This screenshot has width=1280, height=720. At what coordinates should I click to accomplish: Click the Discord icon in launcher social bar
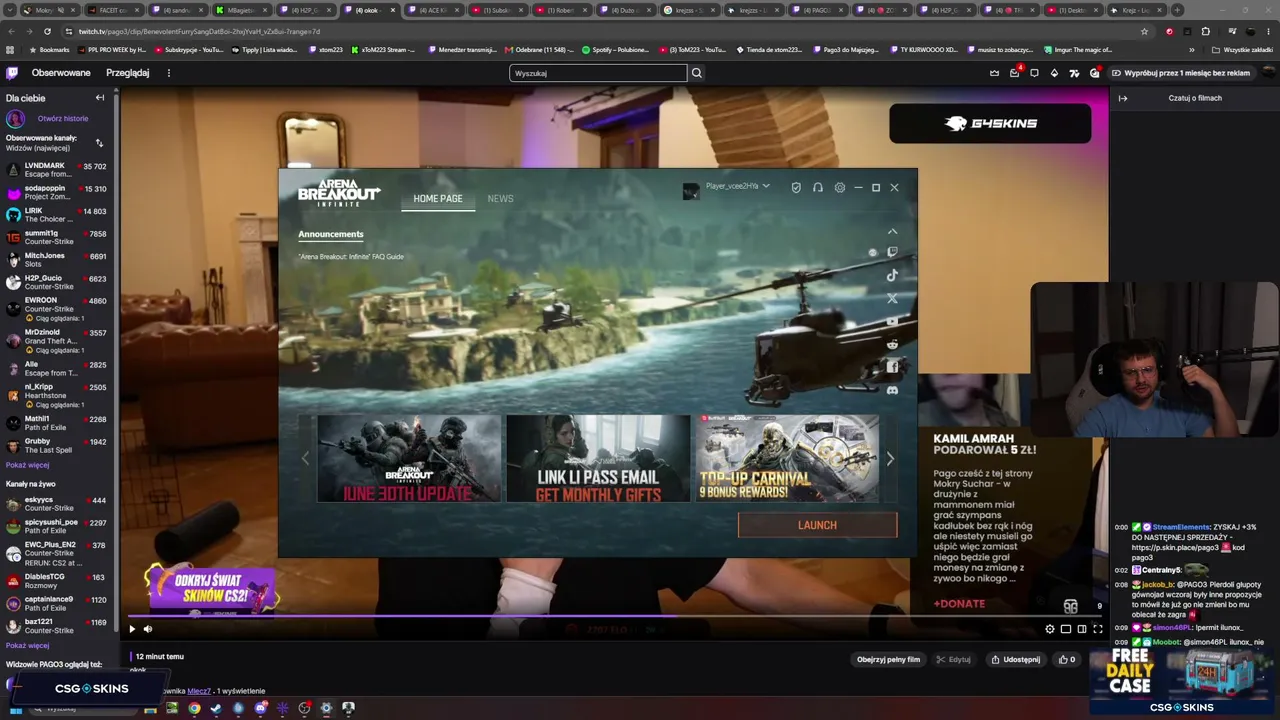click(x=892, y=390)
